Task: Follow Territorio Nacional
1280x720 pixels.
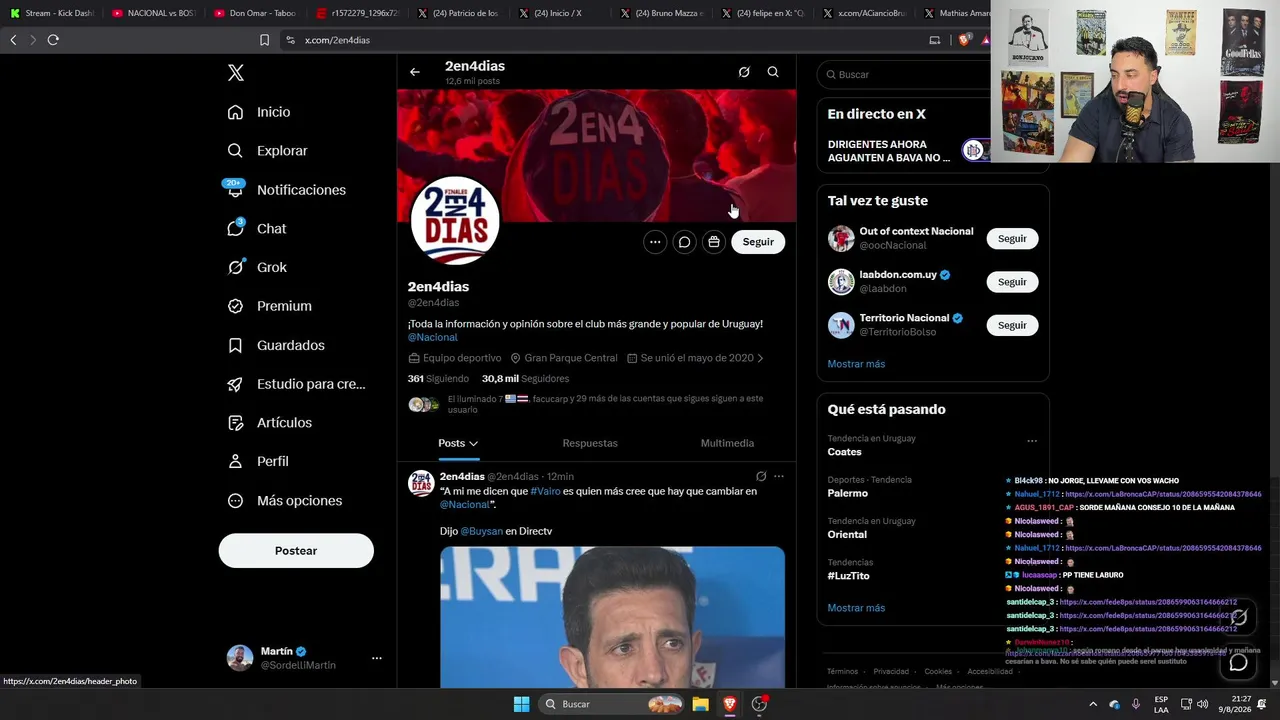Action: pyautogui.click(x=1012, y=325)
